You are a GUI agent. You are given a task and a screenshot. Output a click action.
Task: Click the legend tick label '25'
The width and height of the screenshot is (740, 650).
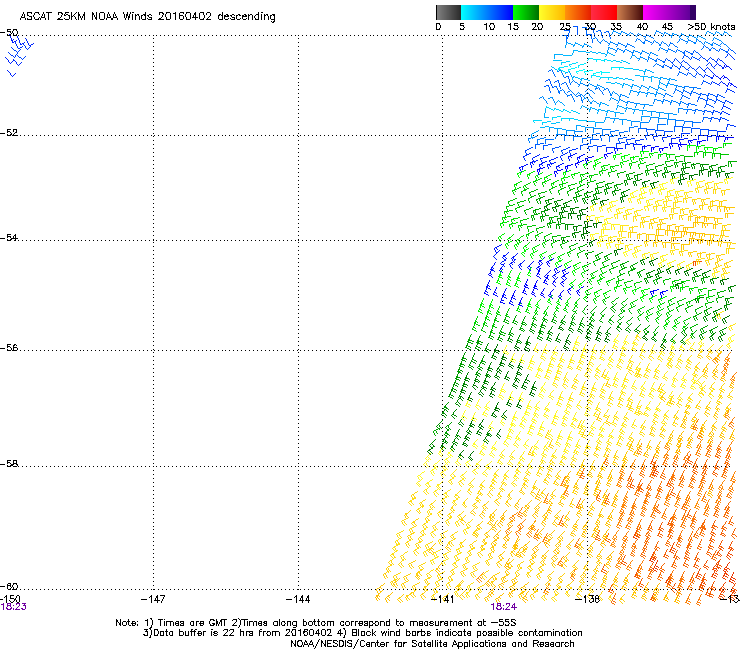[564, 27]
